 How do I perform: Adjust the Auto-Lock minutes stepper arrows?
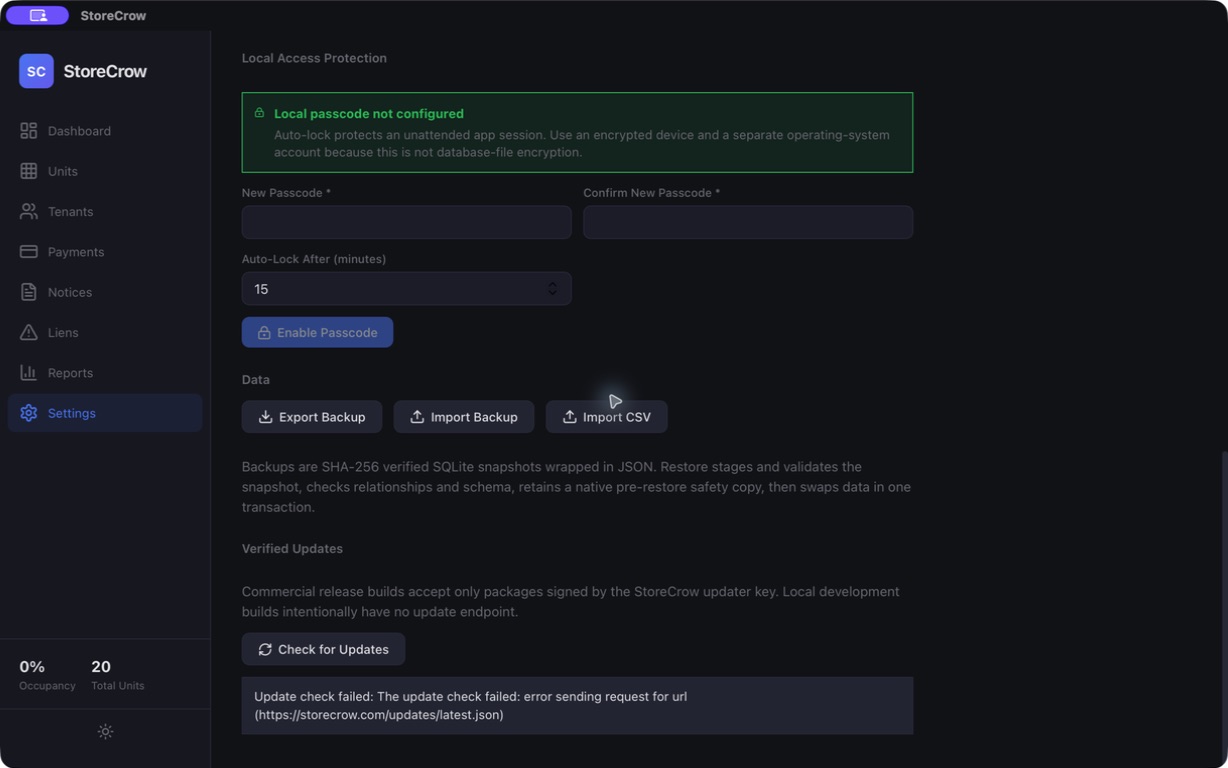tap(552, 289)
